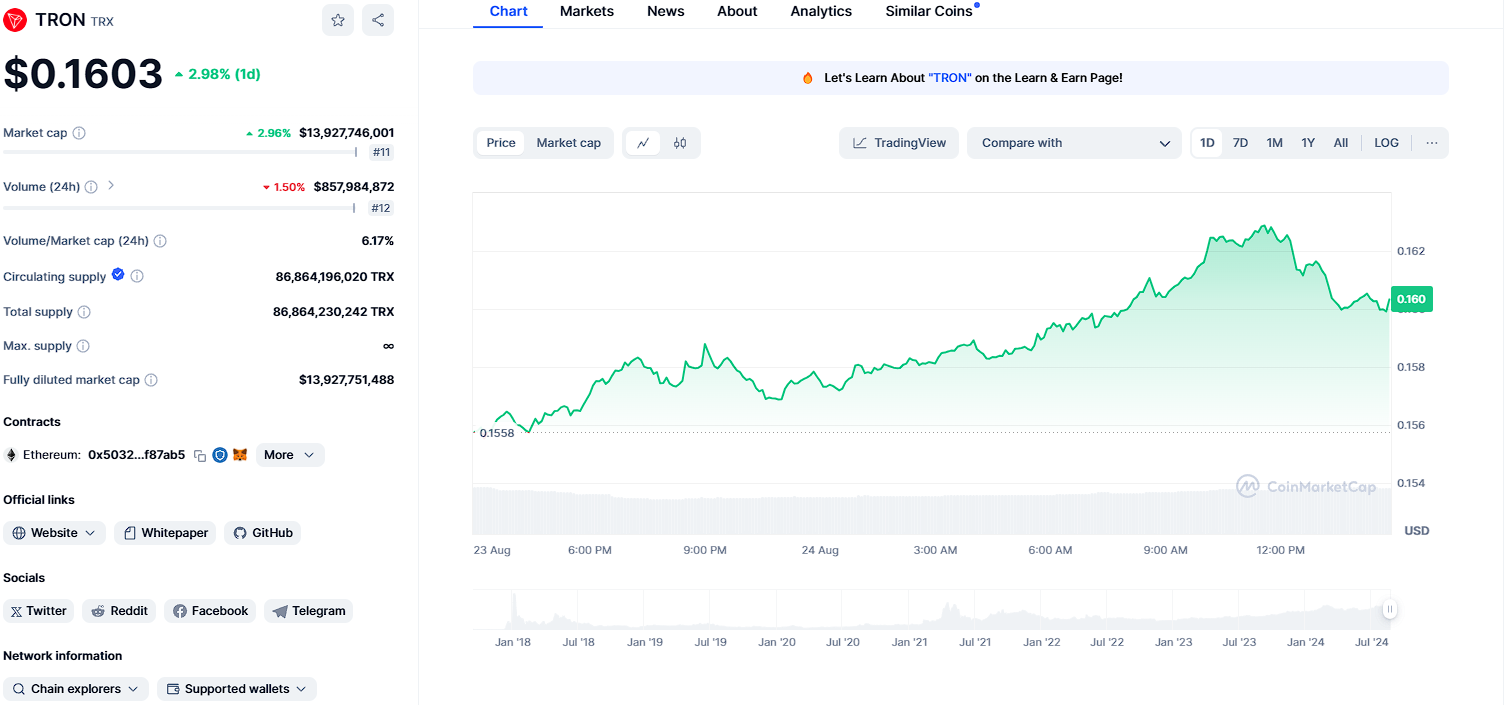1504x705 pixels.
Task: Expand the More contracts dropdown
Action: (x=290, y=455)
